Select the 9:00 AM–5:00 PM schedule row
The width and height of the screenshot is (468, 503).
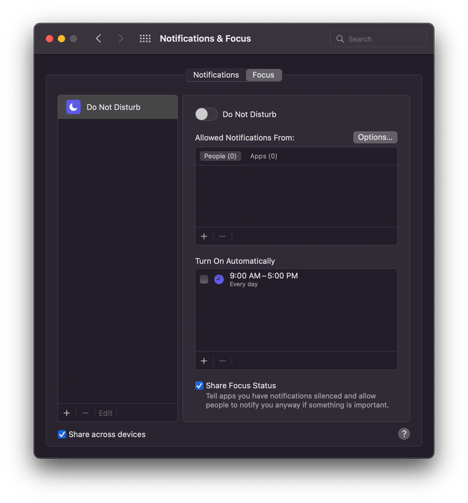(296, 279)
